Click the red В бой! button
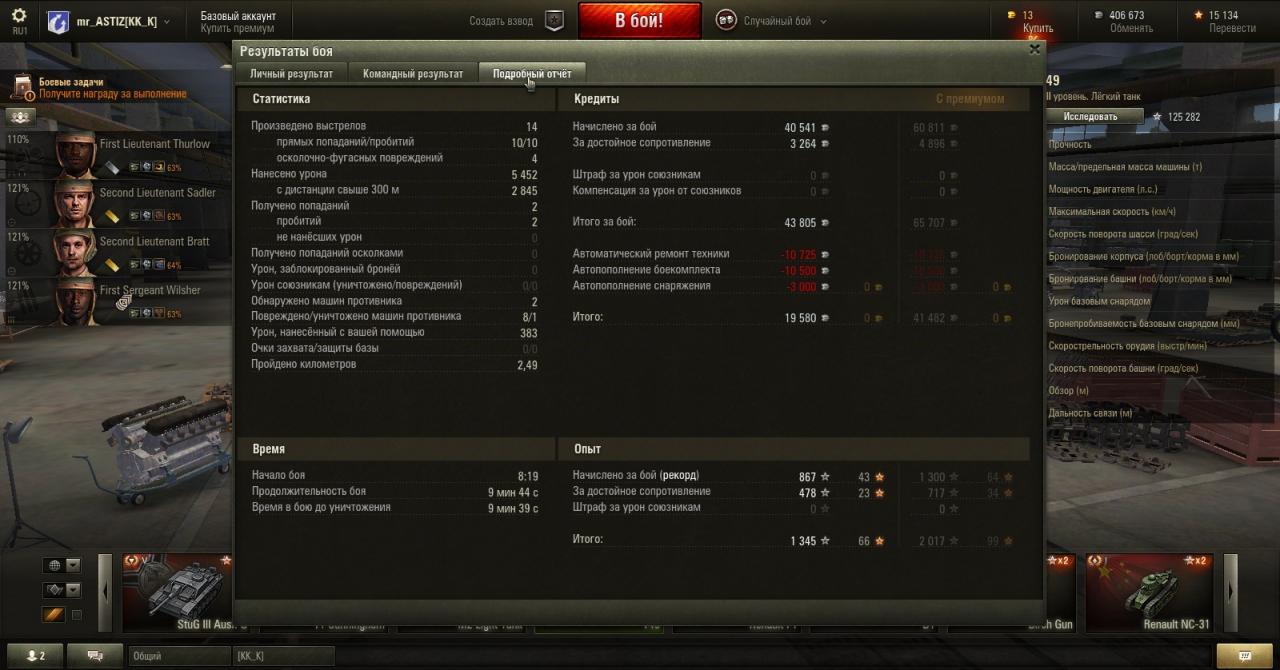This screenshot has height=670, width=1280. tap(639, 20)
